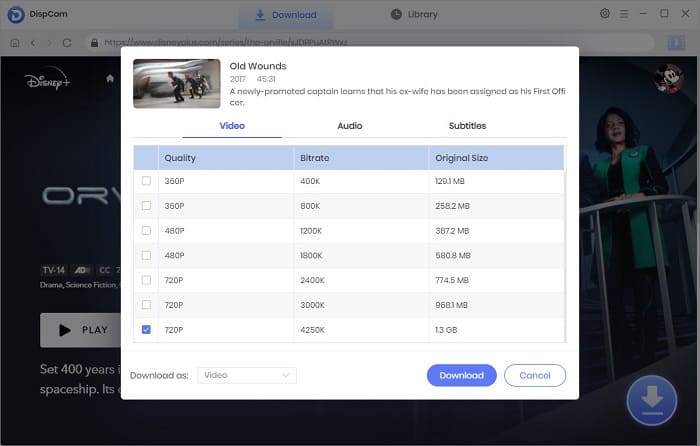The width and height of the screenshot is (700, 446).
Task: Click the URL address bar field
Action: coord(370,43)
